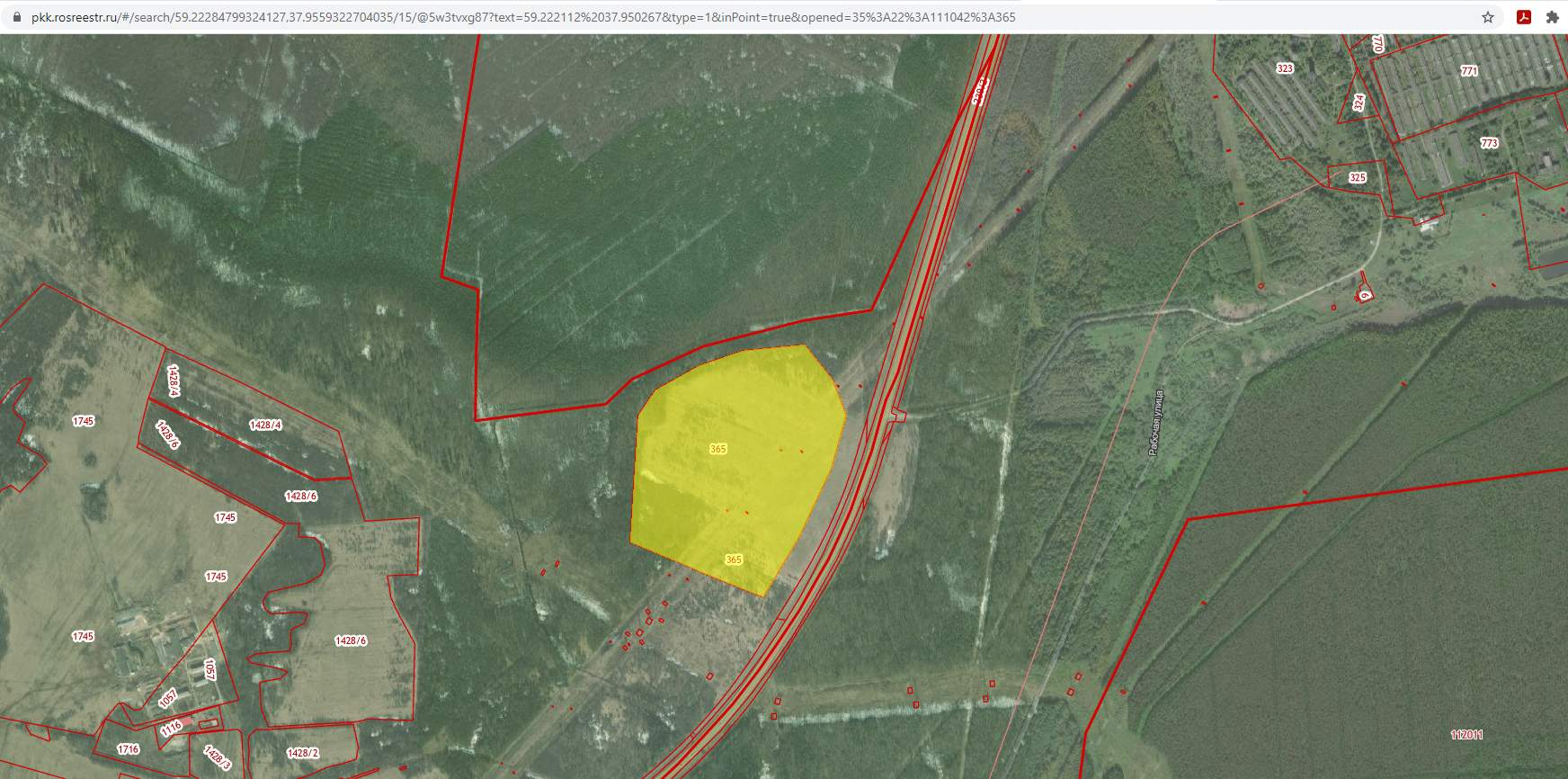Select parcel labeled 1428/3
This screenshot has height=779, width=1568.
(217, 757)
